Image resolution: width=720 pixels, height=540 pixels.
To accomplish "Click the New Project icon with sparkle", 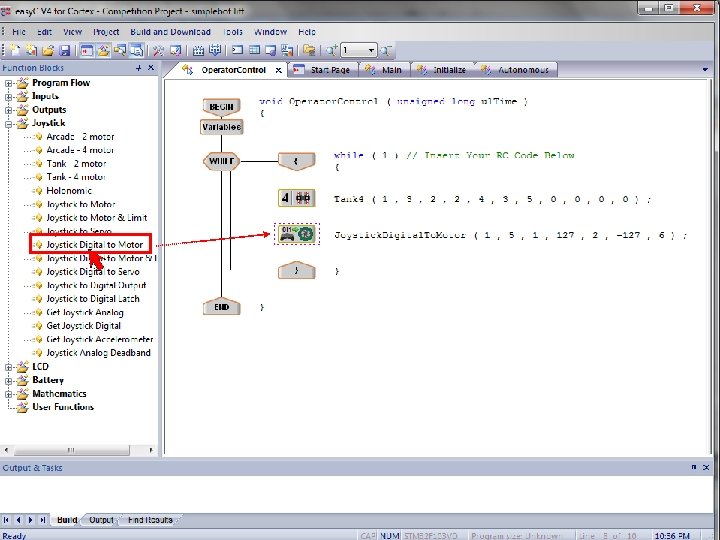I will click(31, 50).
